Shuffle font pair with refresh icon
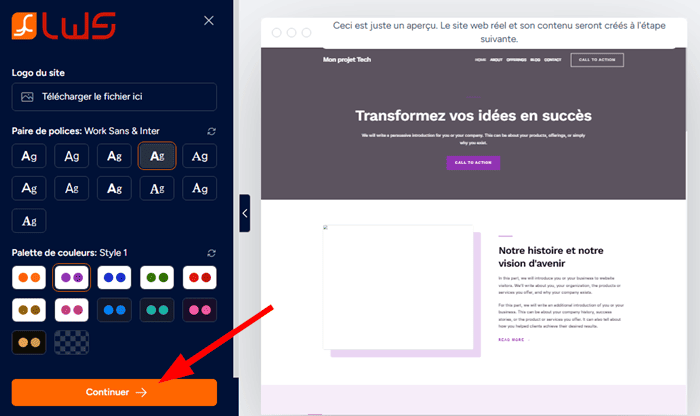Image resolution: width=700 pixels, height=416 pixels. tap(211, 131)
